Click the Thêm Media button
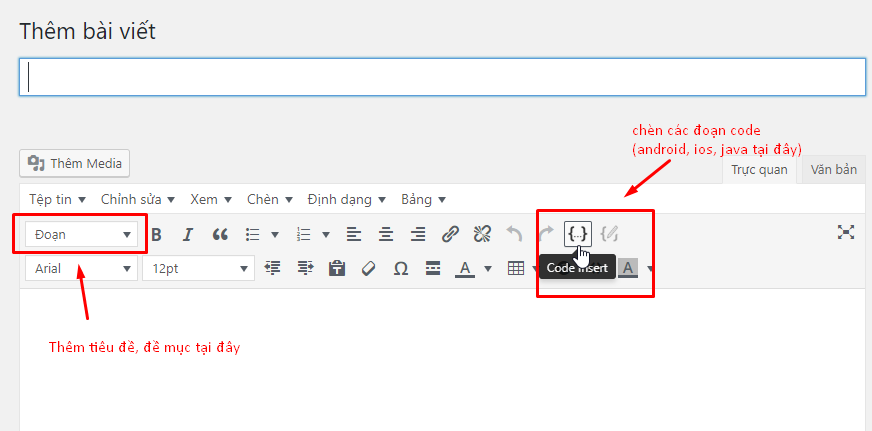This screenshot has height=431, width=872. [75, 163]
